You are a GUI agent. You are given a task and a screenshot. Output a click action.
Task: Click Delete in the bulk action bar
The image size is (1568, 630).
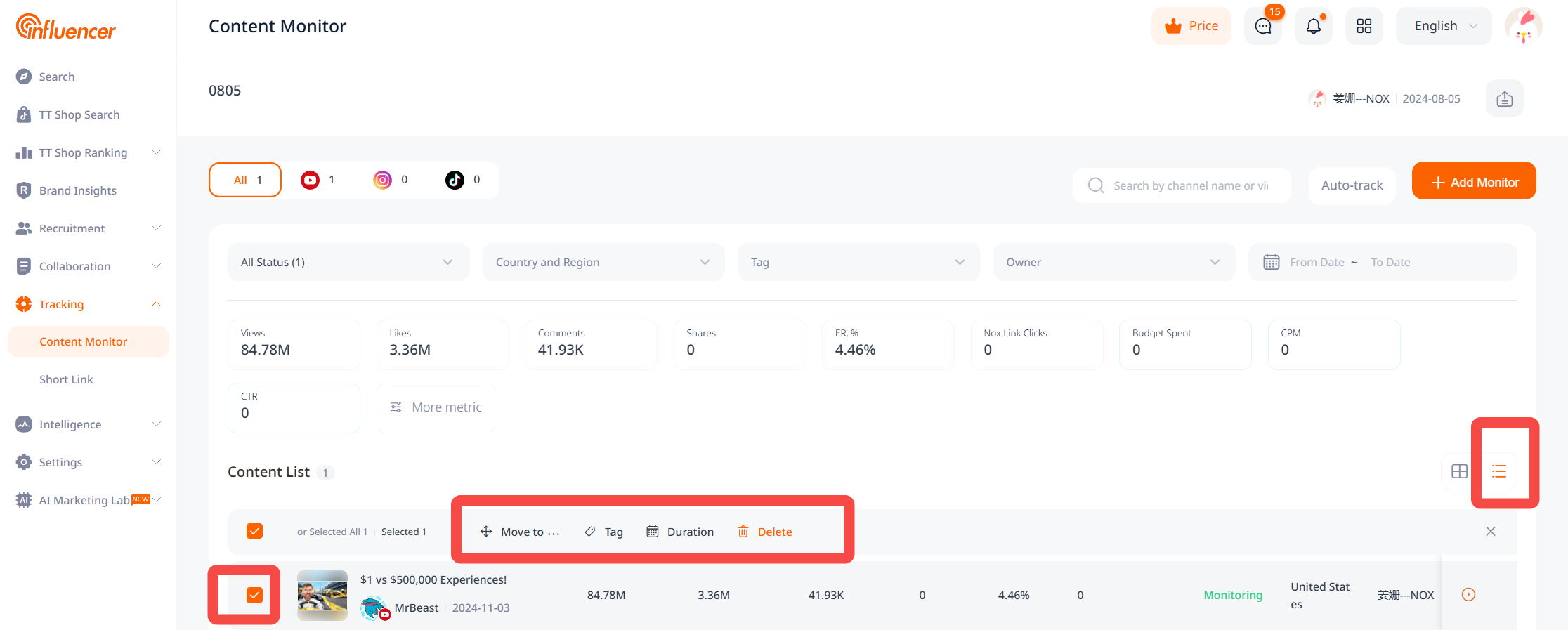point(764,532)
